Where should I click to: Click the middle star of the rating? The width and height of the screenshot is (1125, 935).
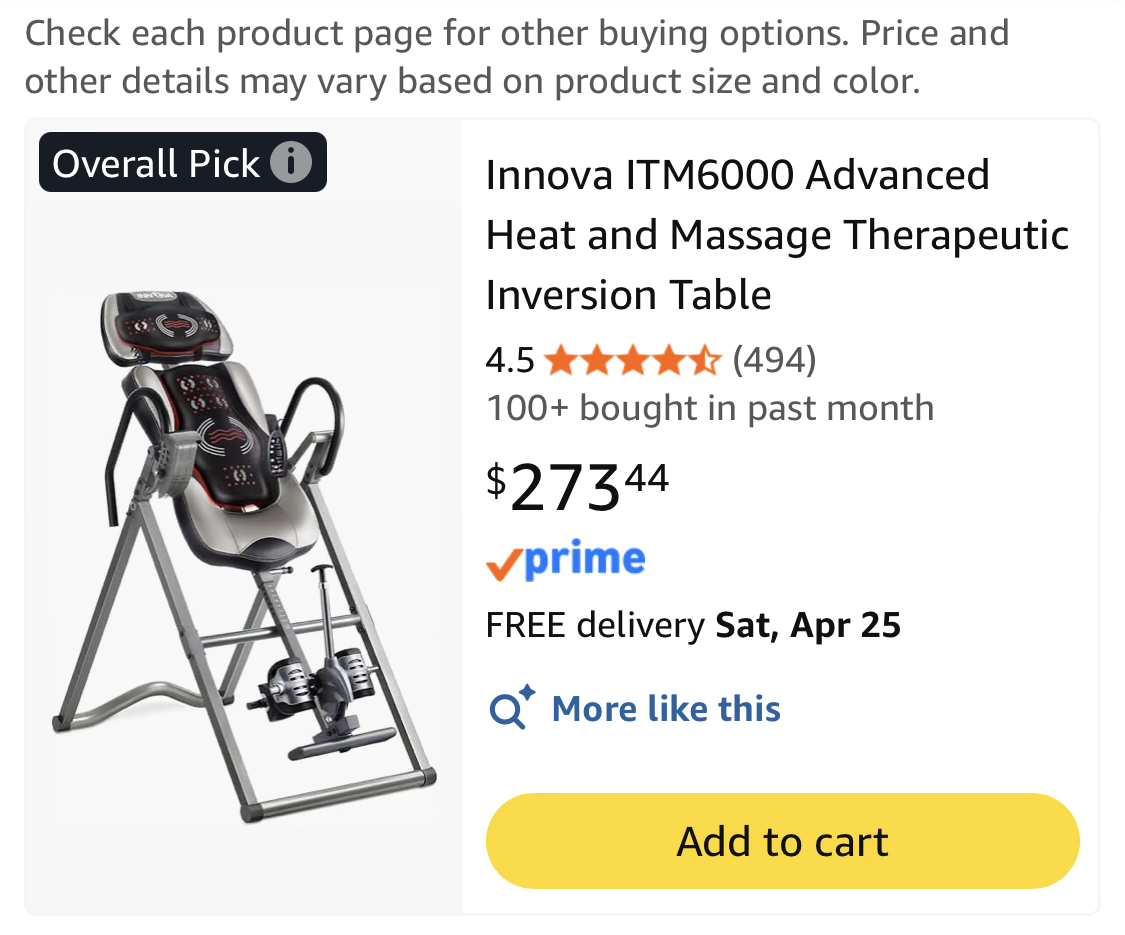click(x=633, y=359)
